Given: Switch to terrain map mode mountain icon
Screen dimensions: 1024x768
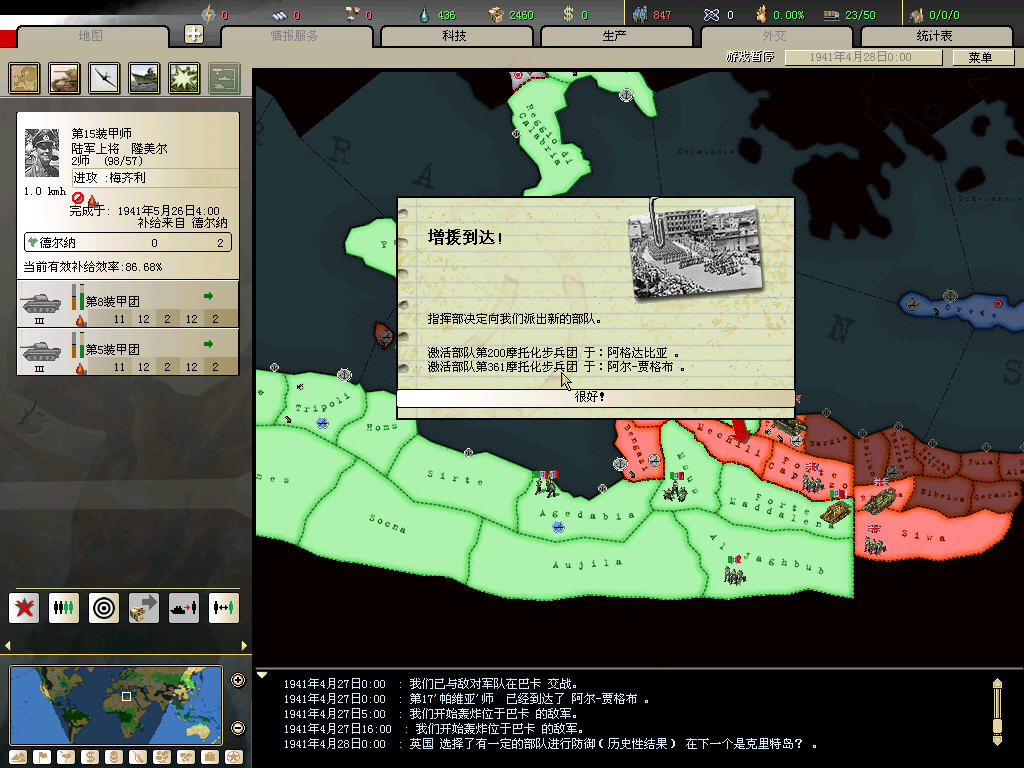Looking at the screenshot, I should click(18, 757).
